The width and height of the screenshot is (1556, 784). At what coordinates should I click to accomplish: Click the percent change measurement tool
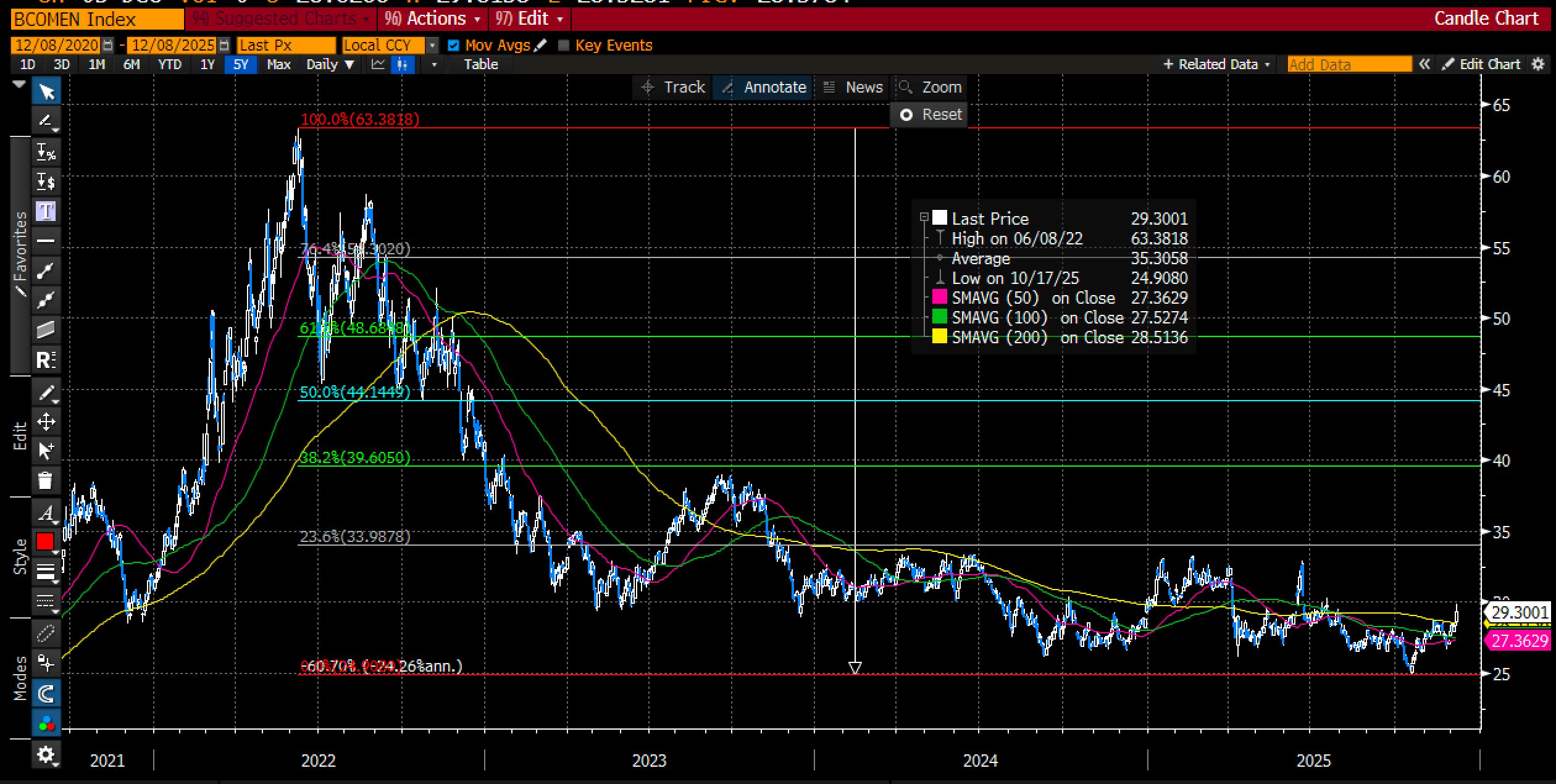(x=46, y=152)
